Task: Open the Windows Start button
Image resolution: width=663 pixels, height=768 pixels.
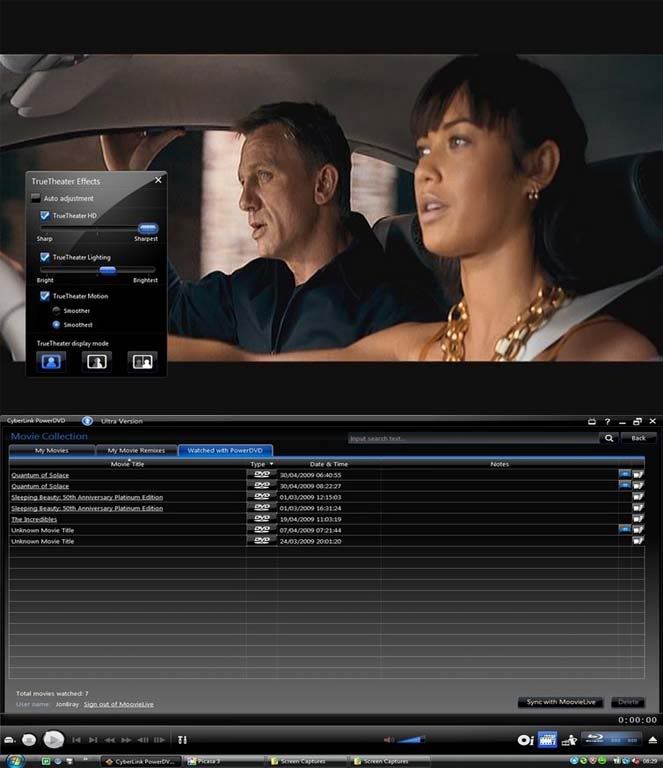Action: (x=14, y=761)
